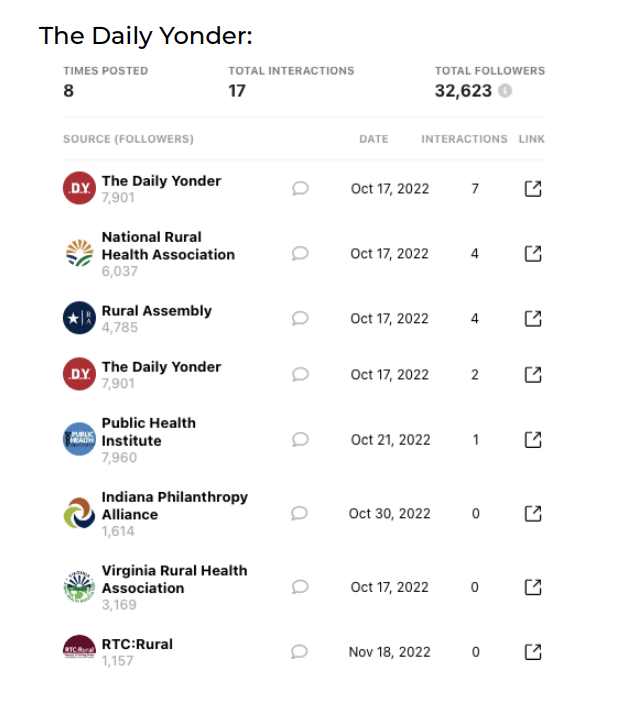The height and width of the screenshot is (724, 618).
Task: Open external link for National Rural Health Association post
Action: pyautogui.click(x=533, y=254)
